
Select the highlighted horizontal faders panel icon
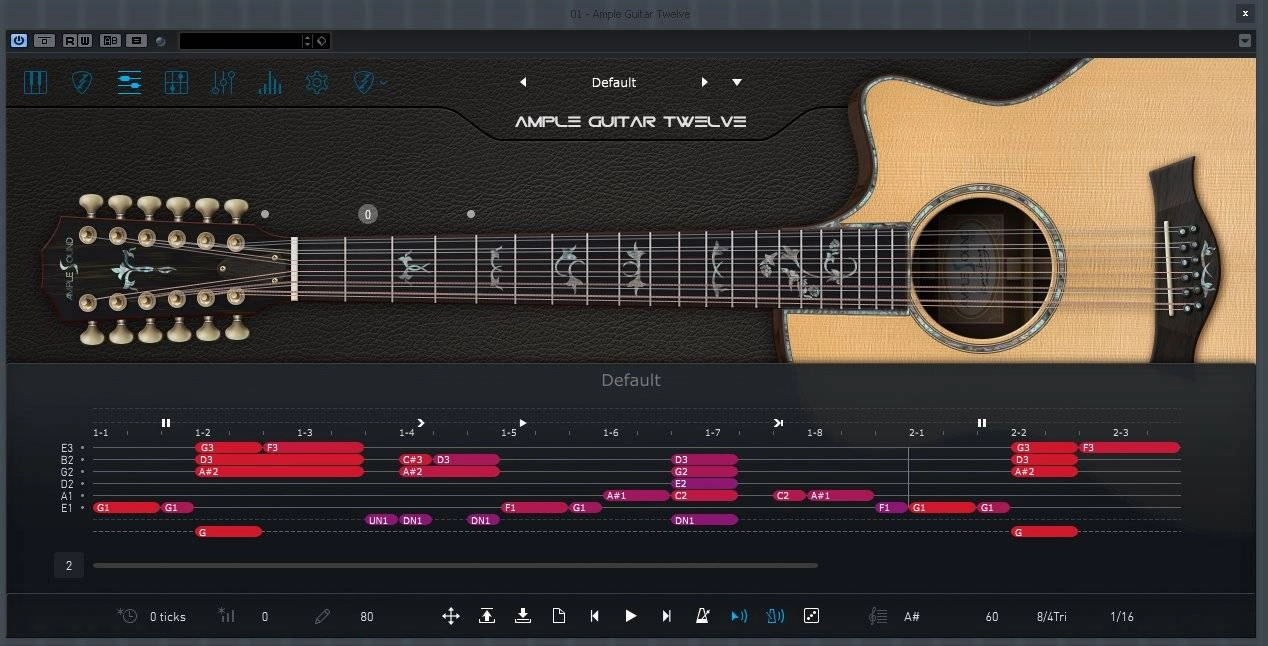pos(129,82)
